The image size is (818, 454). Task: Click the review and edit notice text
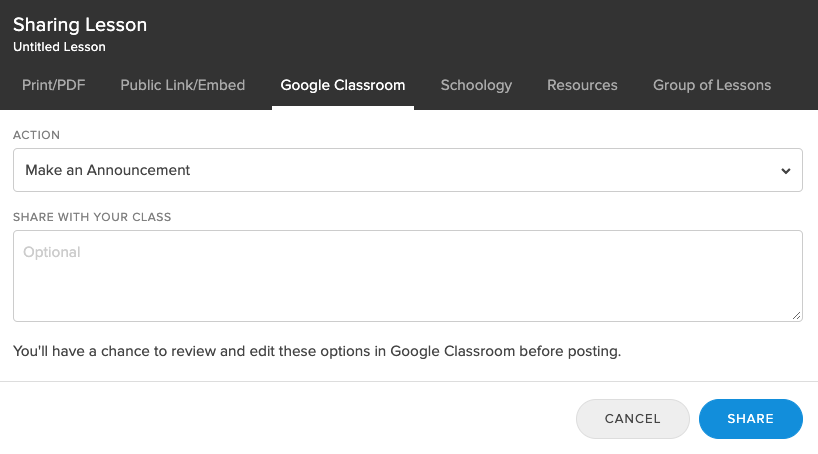pyautogui.click(x=317, y=351)
